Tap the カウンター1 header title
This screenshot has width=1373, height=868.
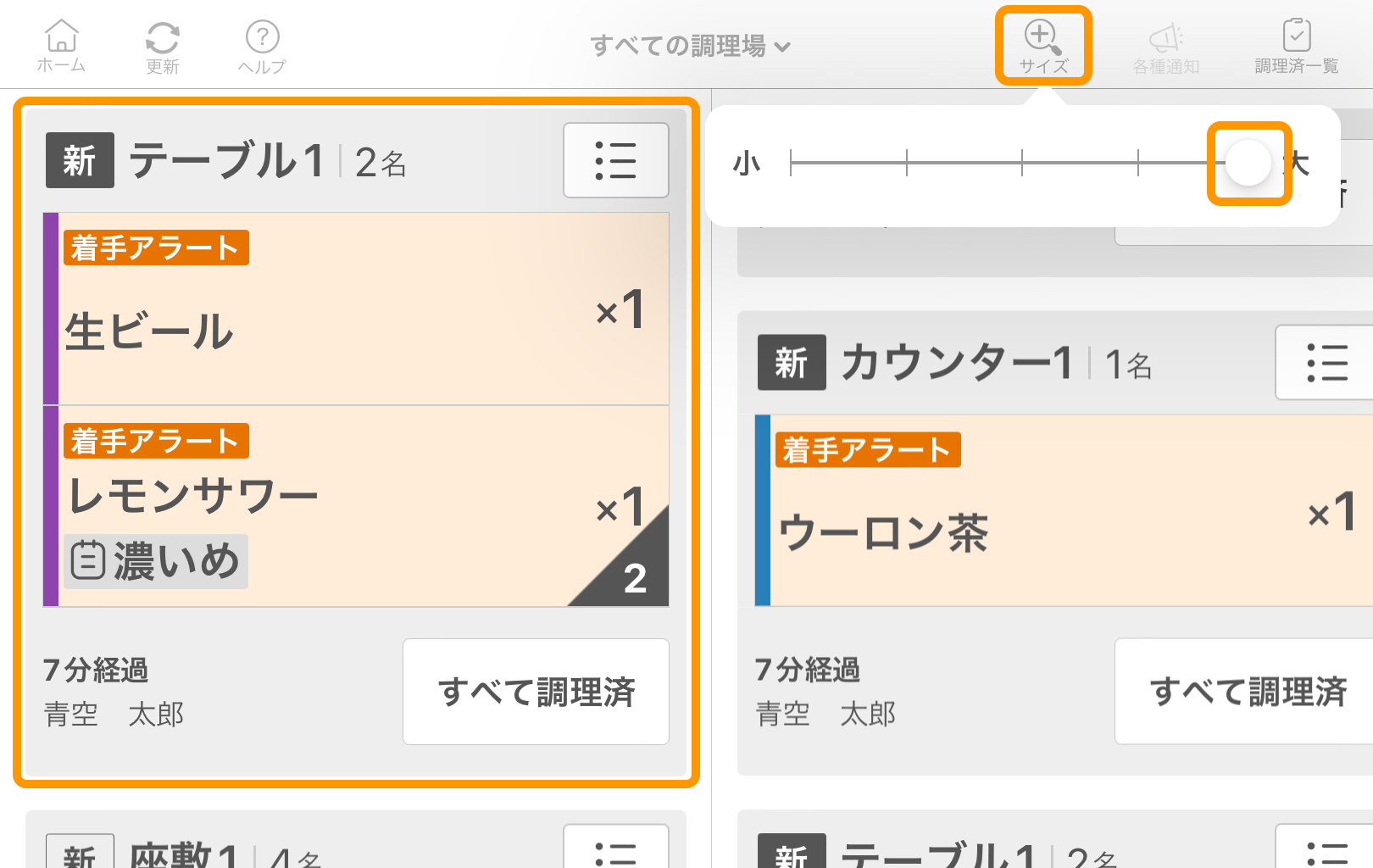click(958, 363)
